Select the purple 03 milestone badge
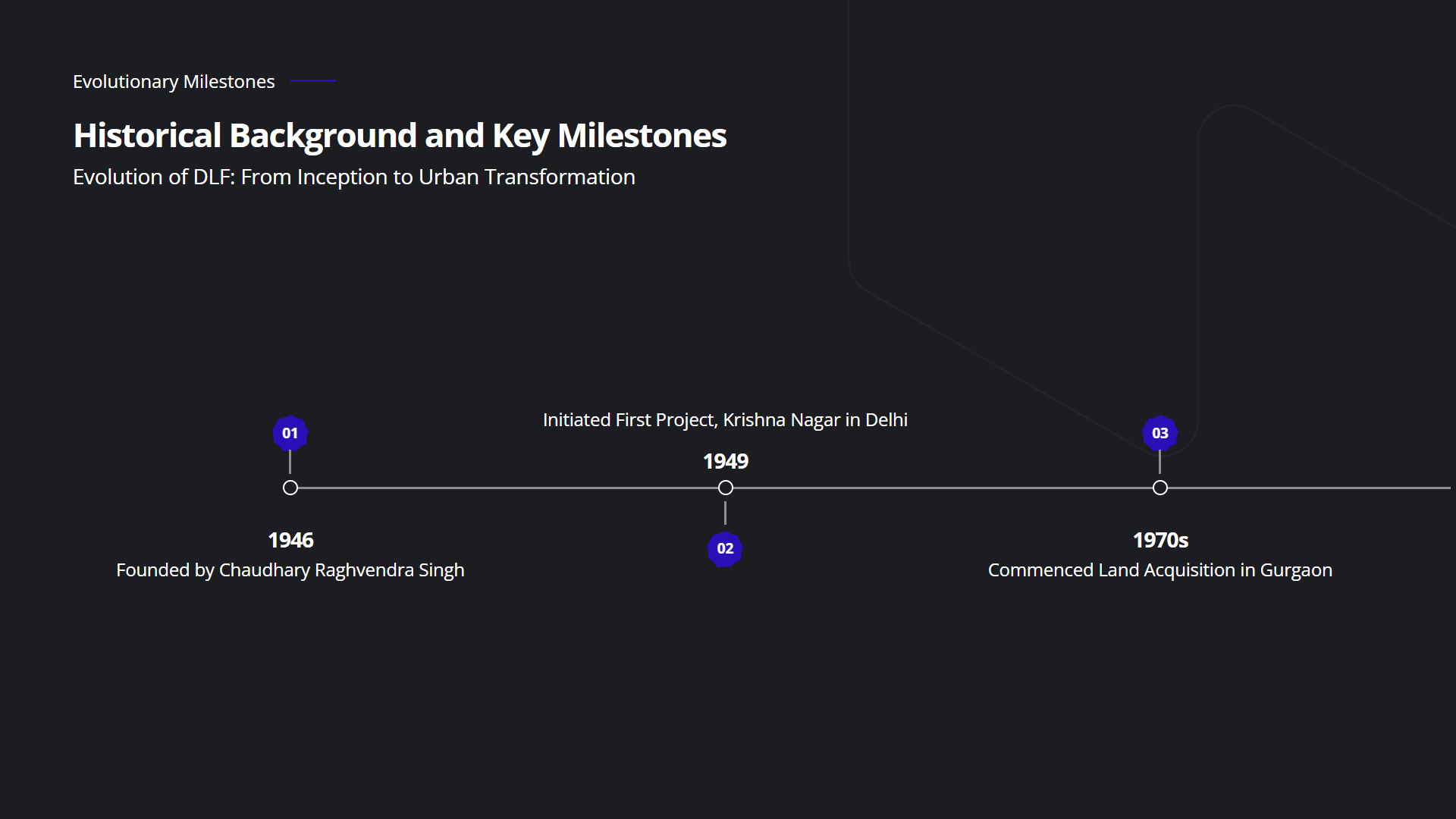This screenshot has width=1456, height=819. click(x=1159, y=433)
